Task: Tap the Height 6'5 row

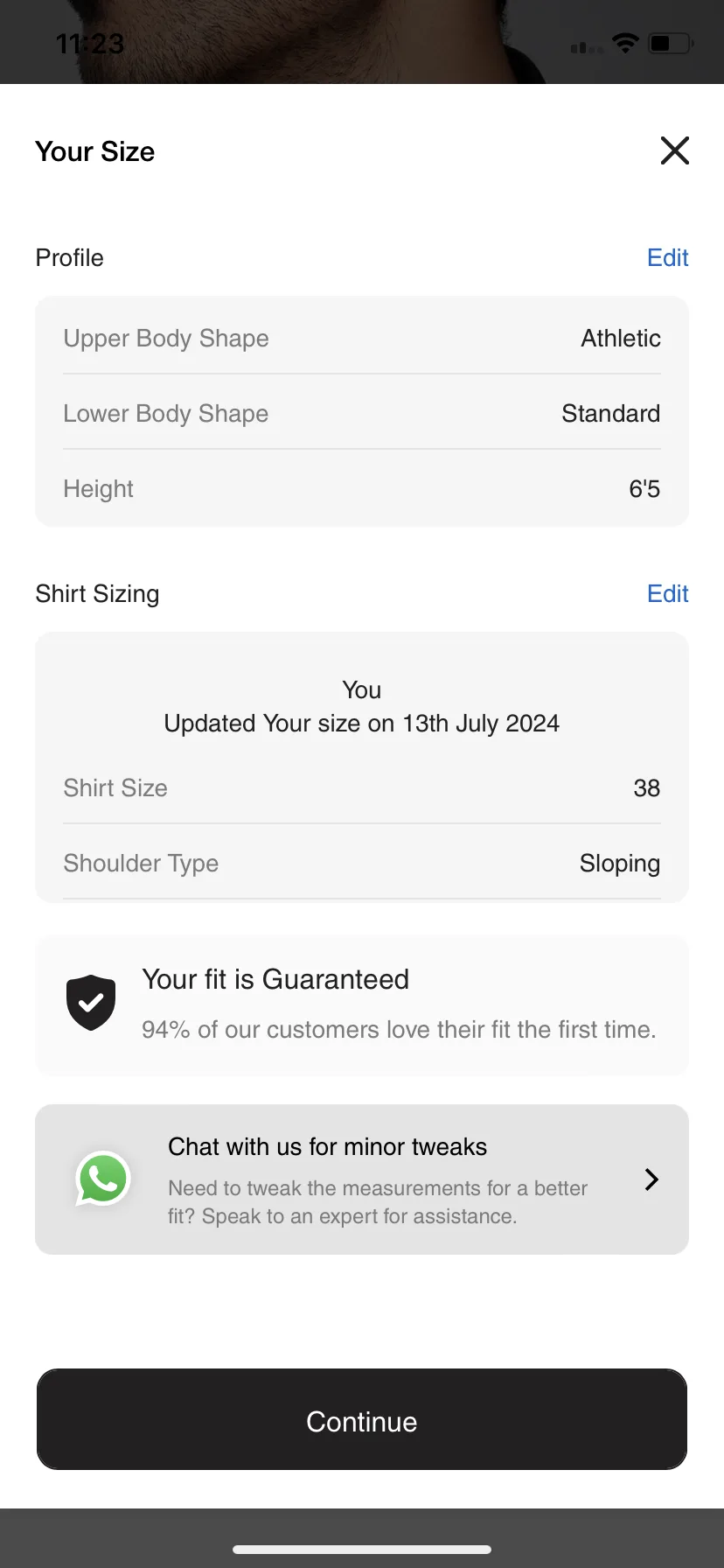Action: pos(362,488)
